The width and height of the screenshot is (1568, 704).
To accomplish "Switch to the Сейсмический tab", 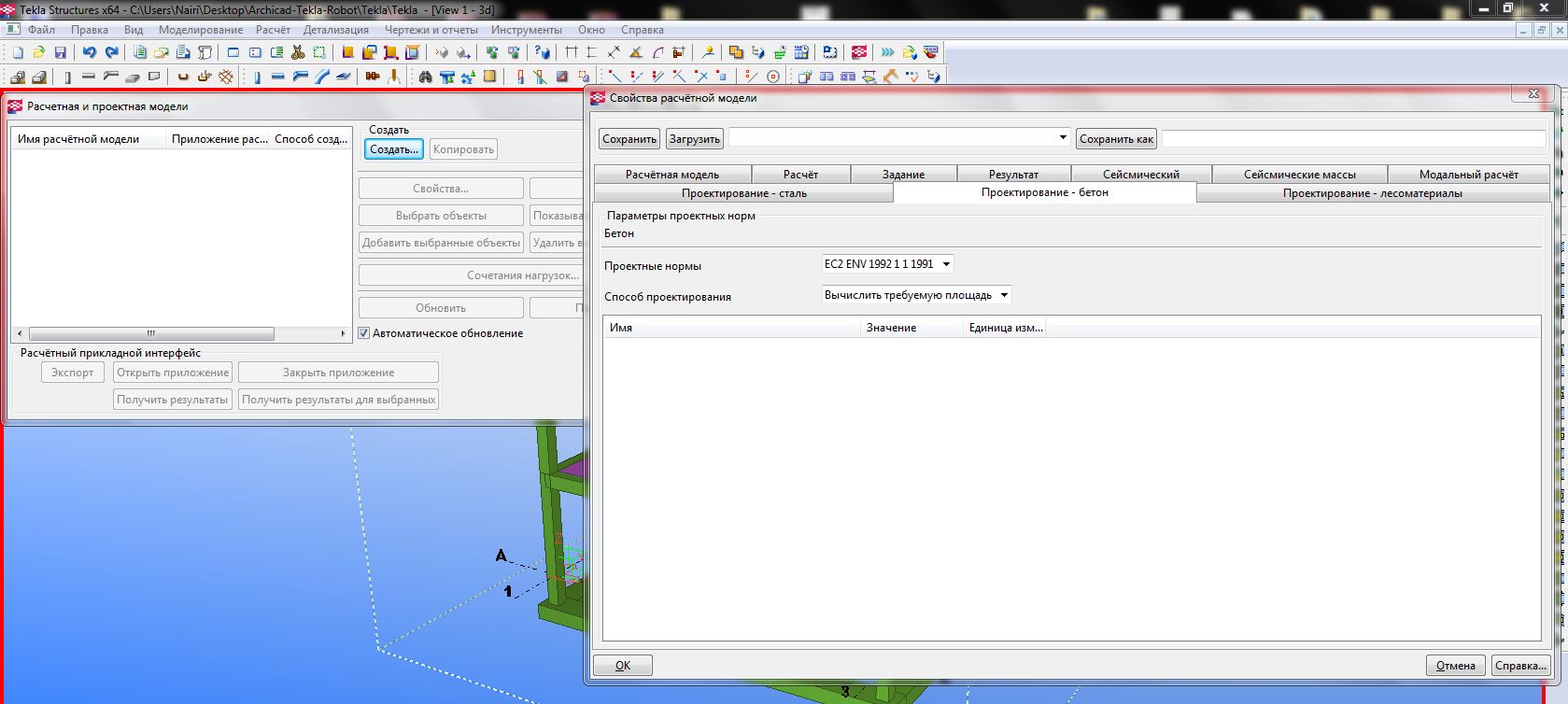I will [1140, 175].
